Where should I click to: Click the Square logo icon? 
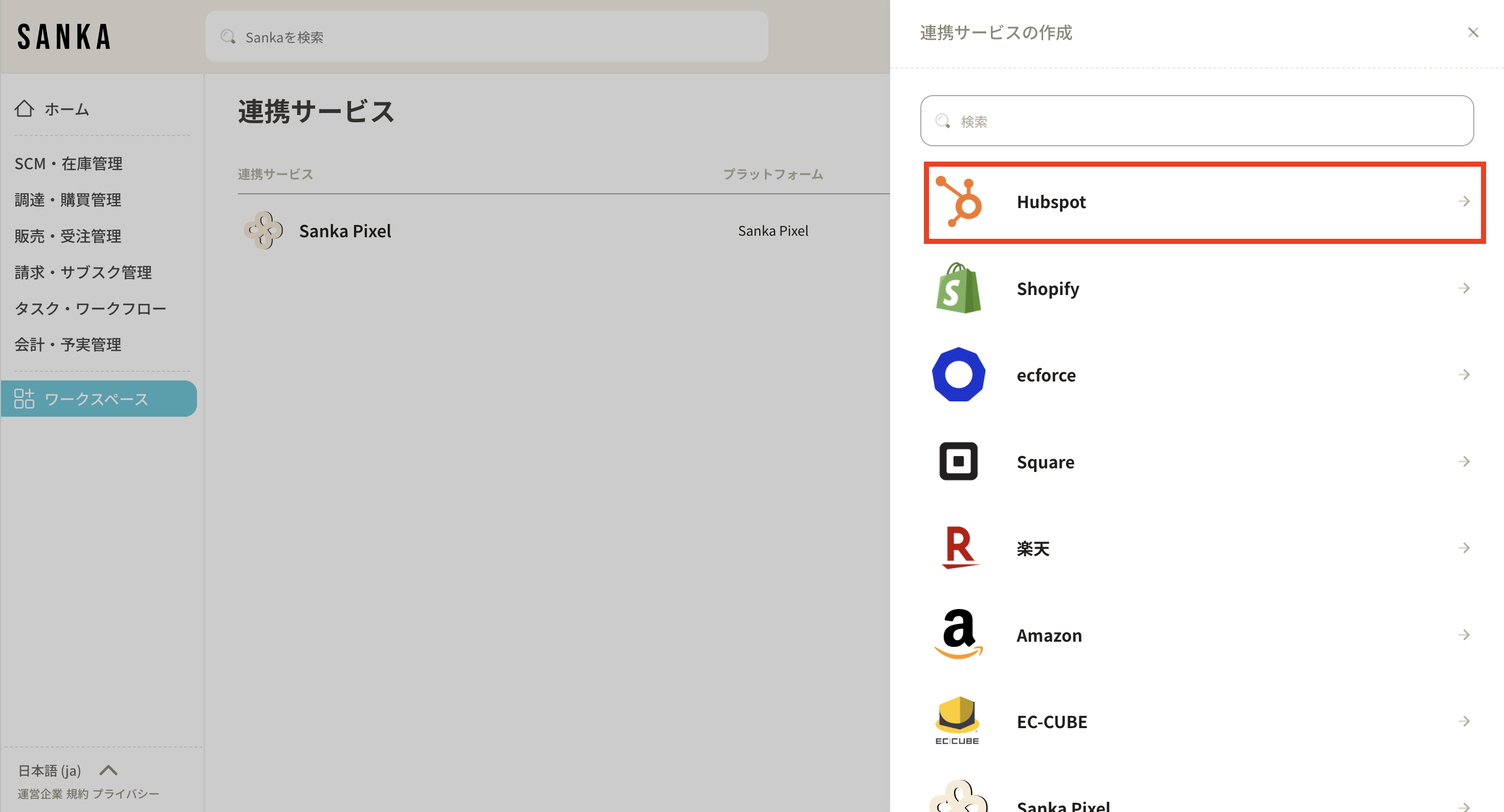tap(959, 462)
